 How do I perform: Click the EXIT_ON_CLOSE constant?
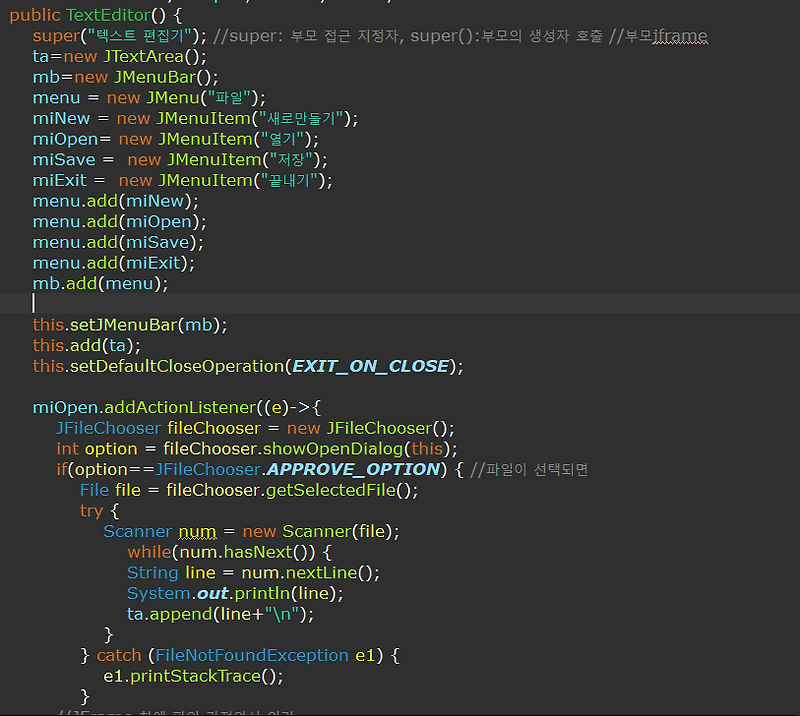click(x=370, y=366)
